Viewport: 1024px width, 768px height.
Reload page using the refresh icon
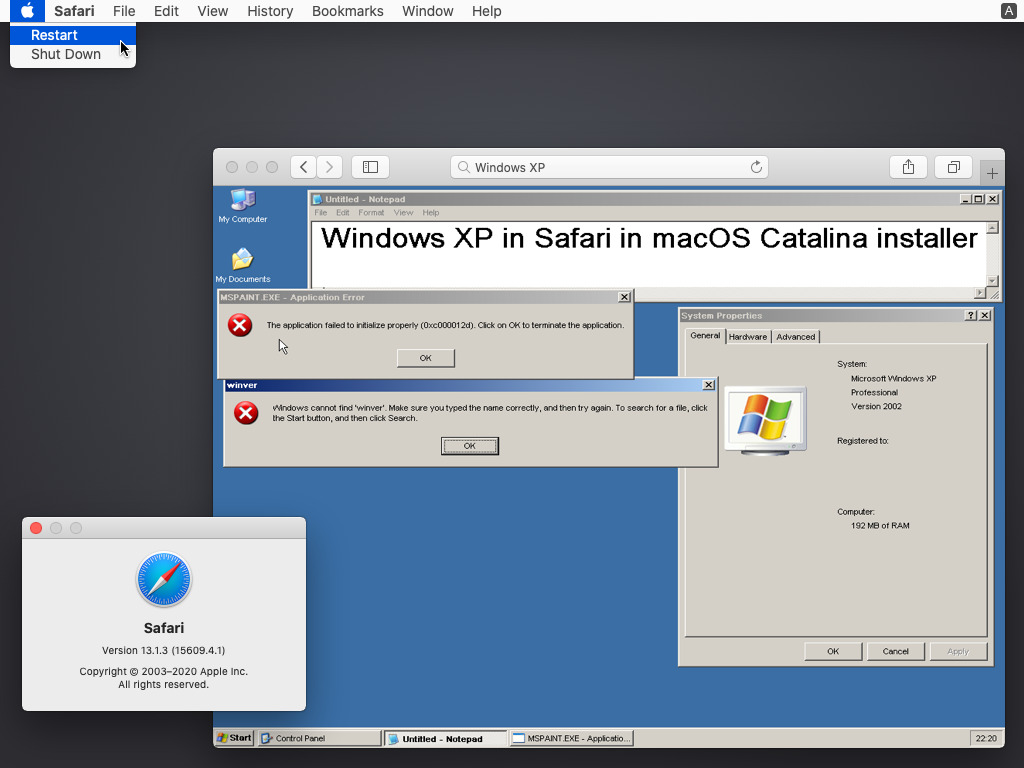click(x=756, y=167)
